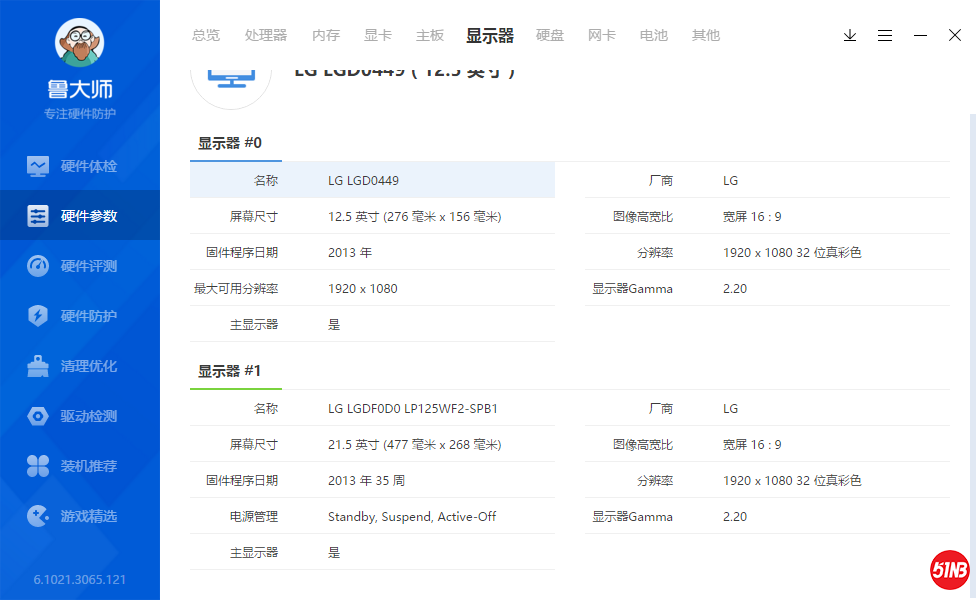The image size is (980, 600).
Task: Select the LG LGD0449 name row
Action: click(x=372, y=180)
